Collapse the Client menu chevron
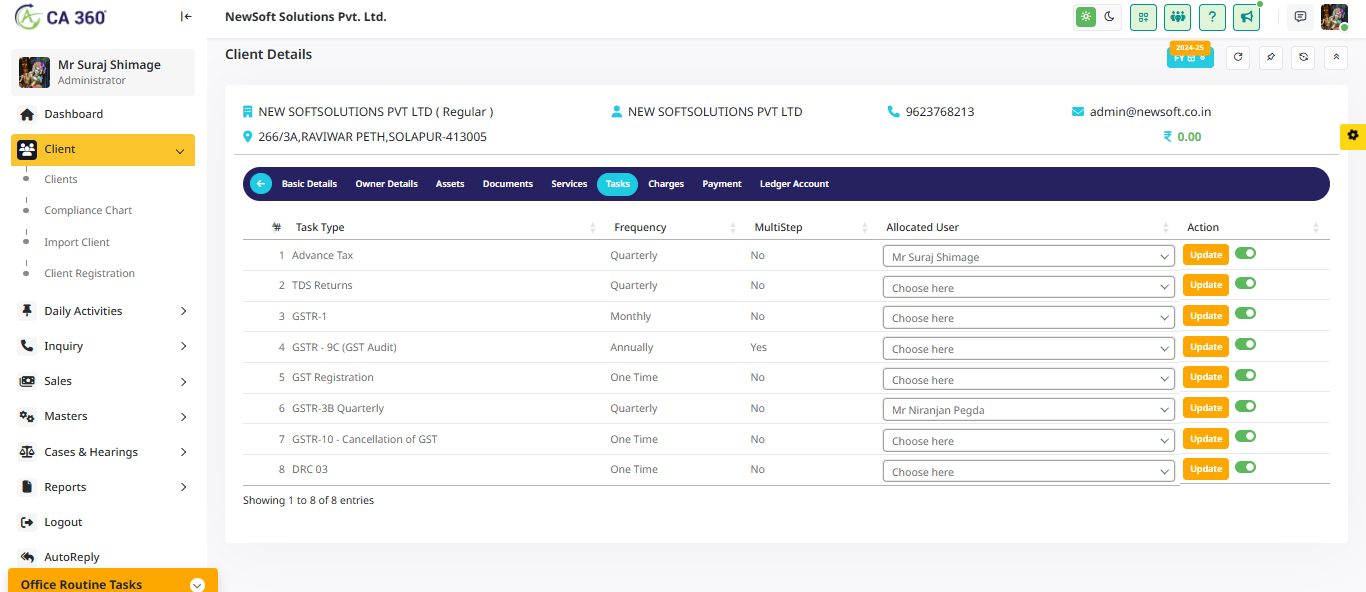This screenshot has height=592, width=1366. [180, 151]
